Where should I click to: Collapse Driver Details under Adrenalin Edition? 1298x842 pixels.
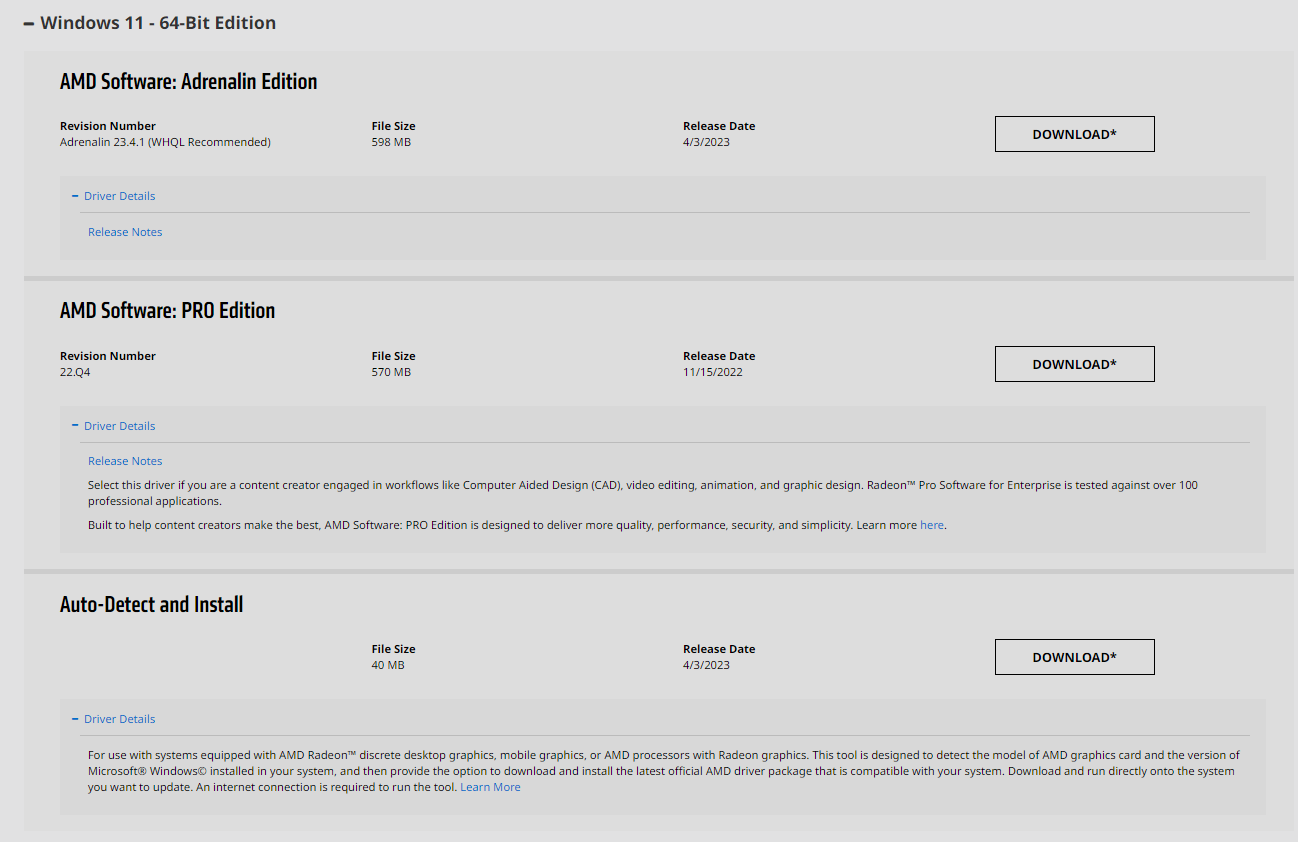point(113,196)
